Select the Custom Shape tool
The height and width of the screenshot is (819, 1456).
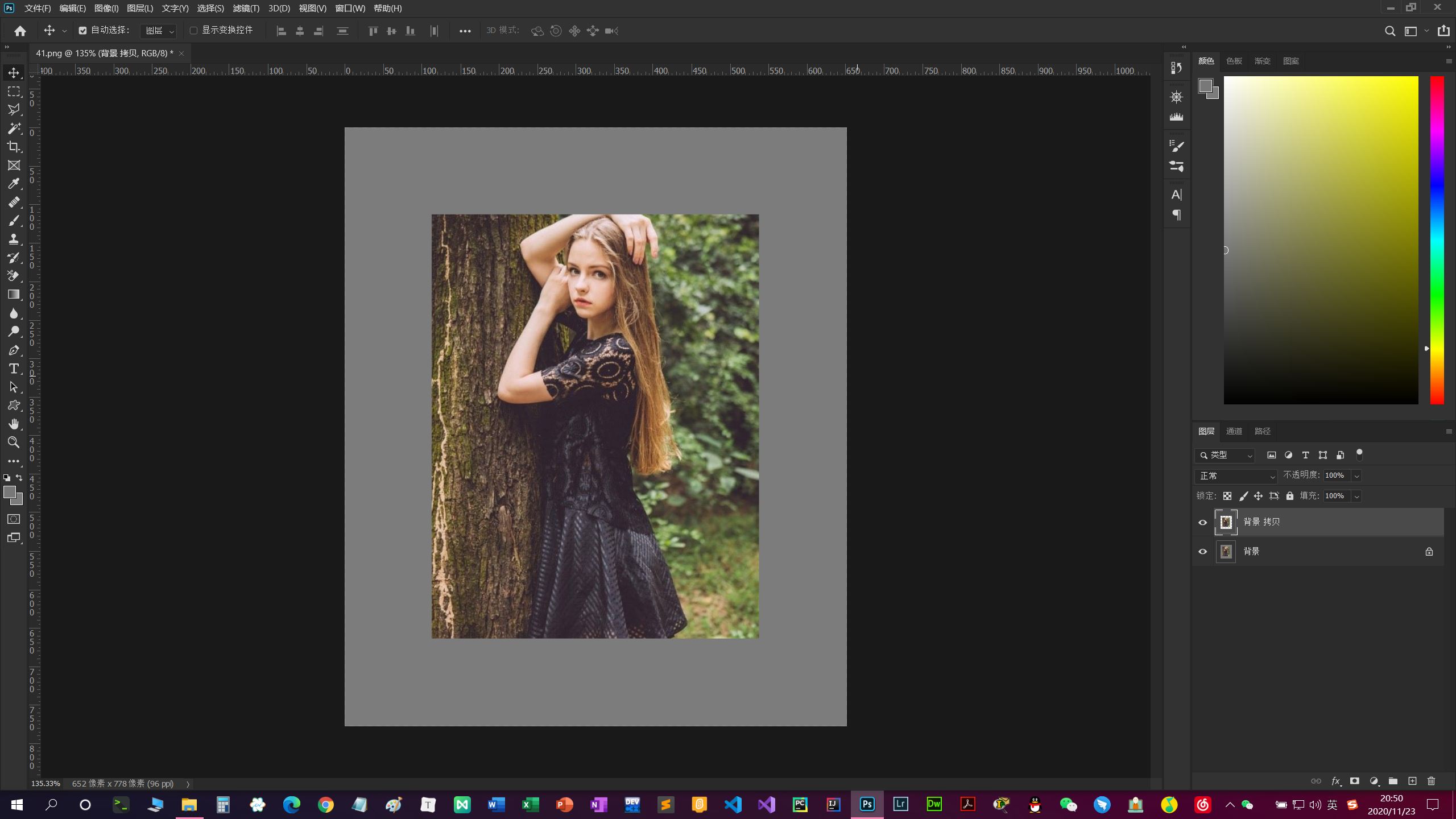pos(14,406)
